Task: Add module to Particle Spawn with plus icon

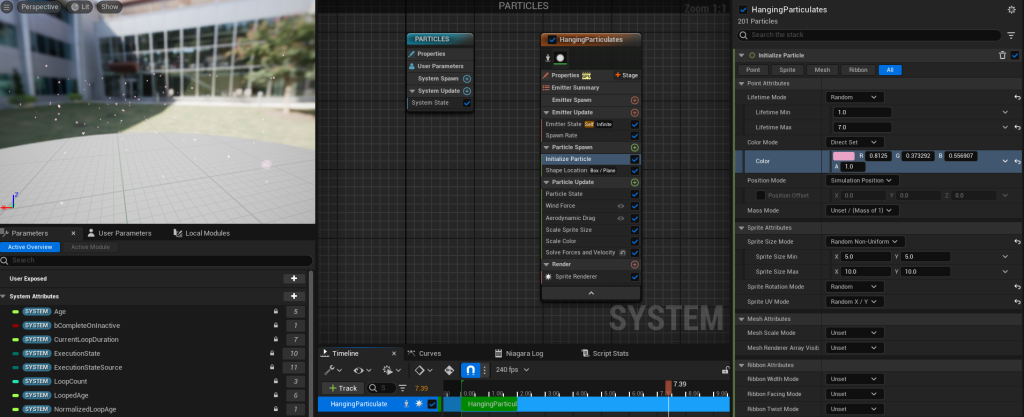Action: 634,147
